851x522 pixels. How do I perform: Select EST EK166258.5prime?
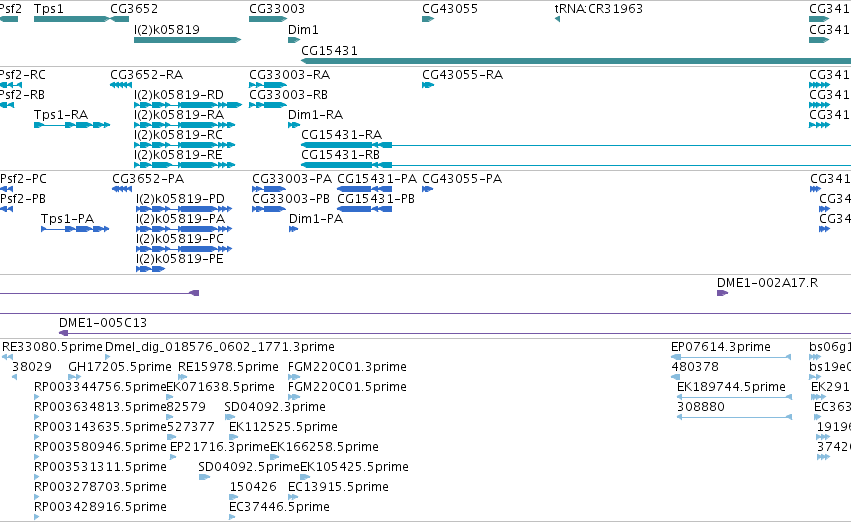(274, 457)
